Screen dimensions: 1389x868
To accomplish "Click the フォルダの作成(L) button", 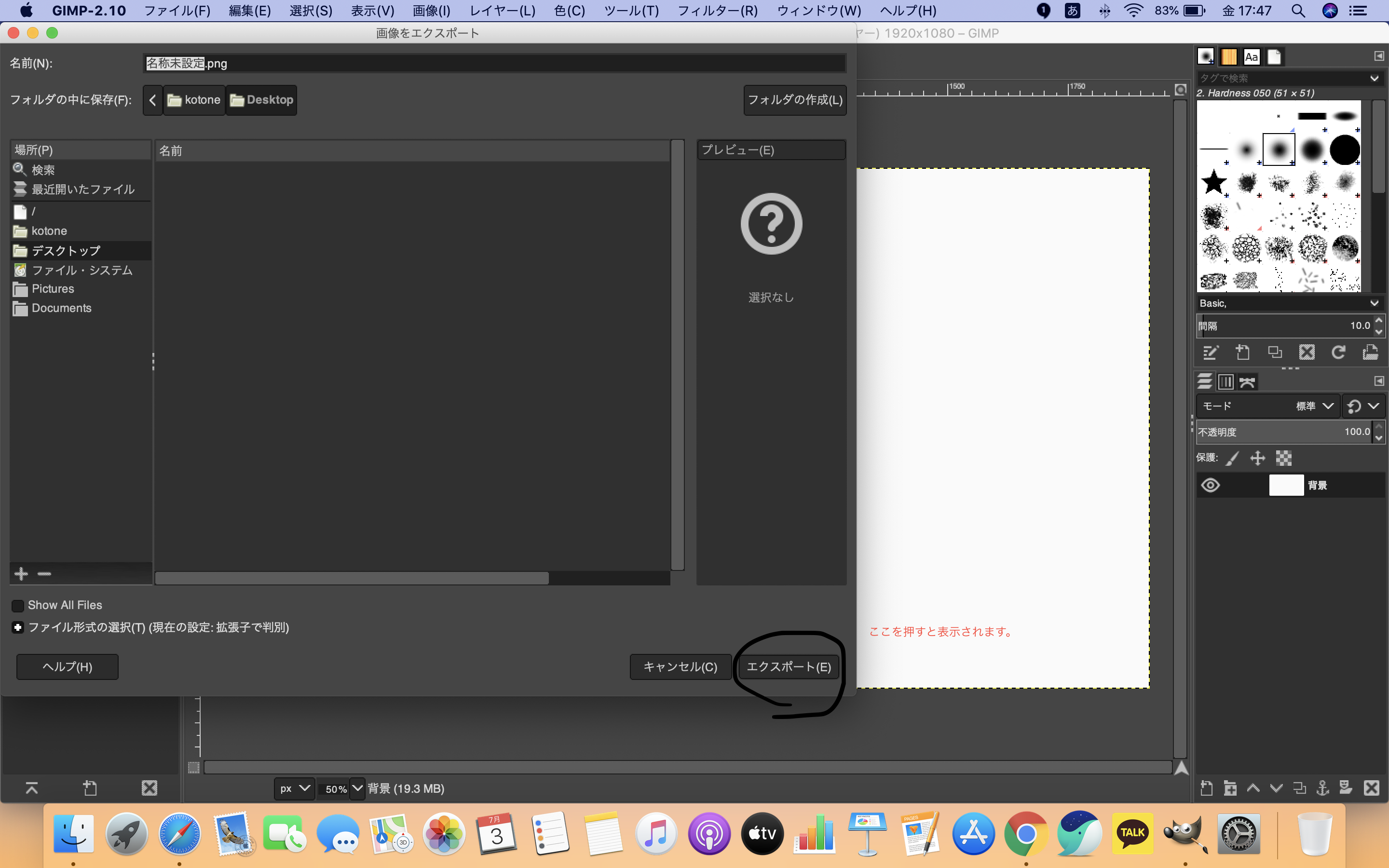I will pyautogui.click(x=794, y=100).
